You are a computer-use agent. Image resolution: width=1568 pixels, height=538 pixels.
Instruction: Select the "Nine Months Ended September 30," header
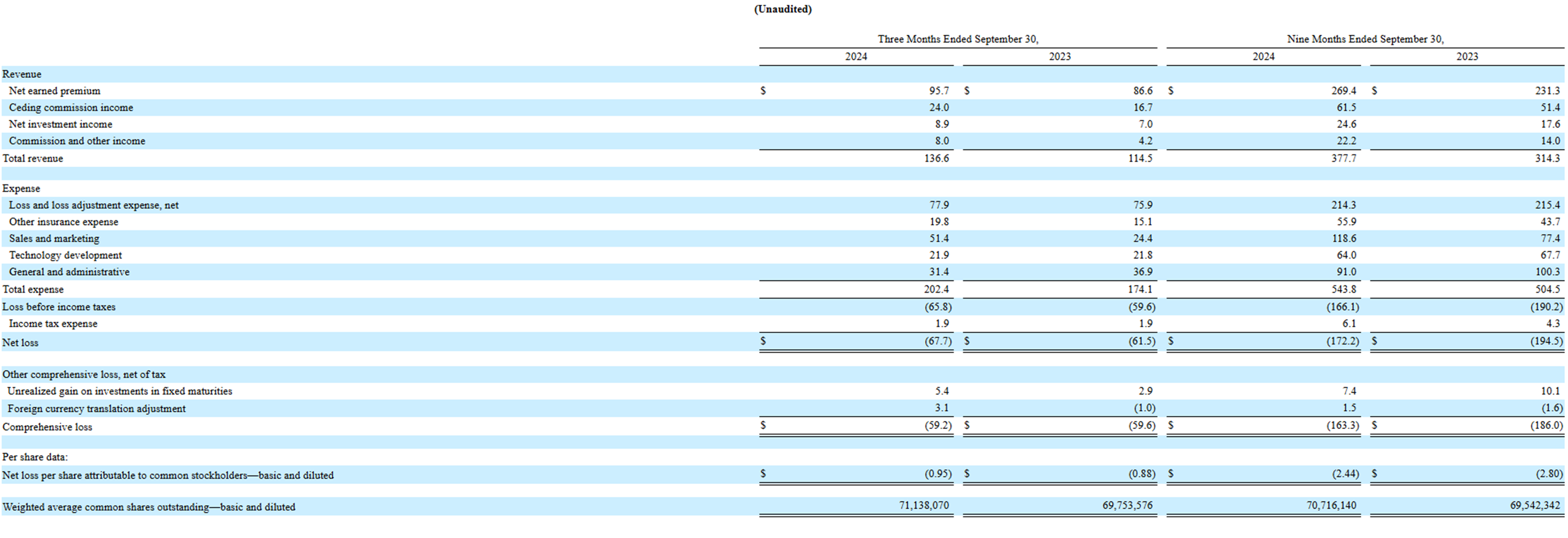(1365, 39)
